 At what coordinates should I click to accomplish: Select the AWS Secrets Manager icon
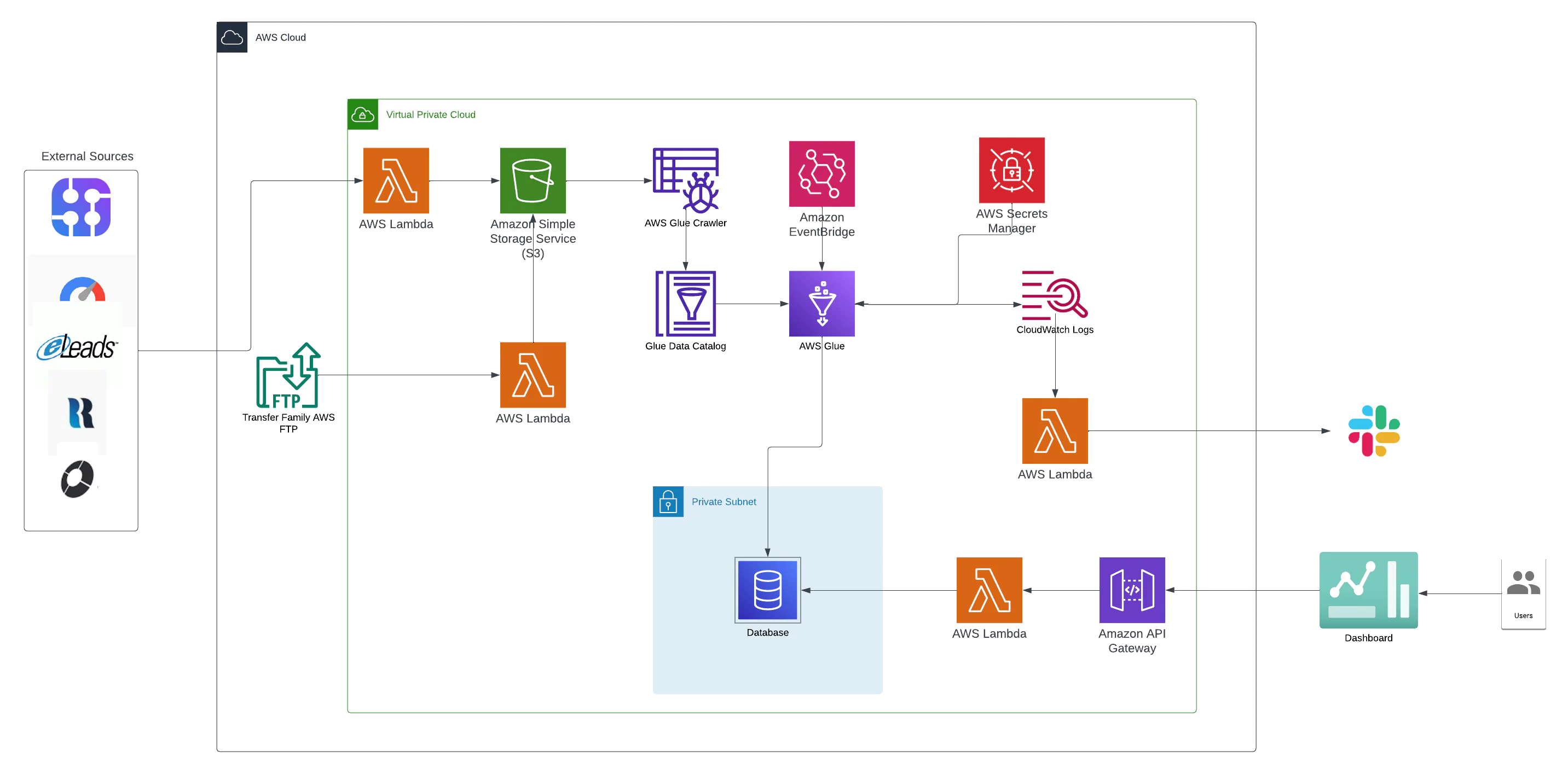(1011, 170)
